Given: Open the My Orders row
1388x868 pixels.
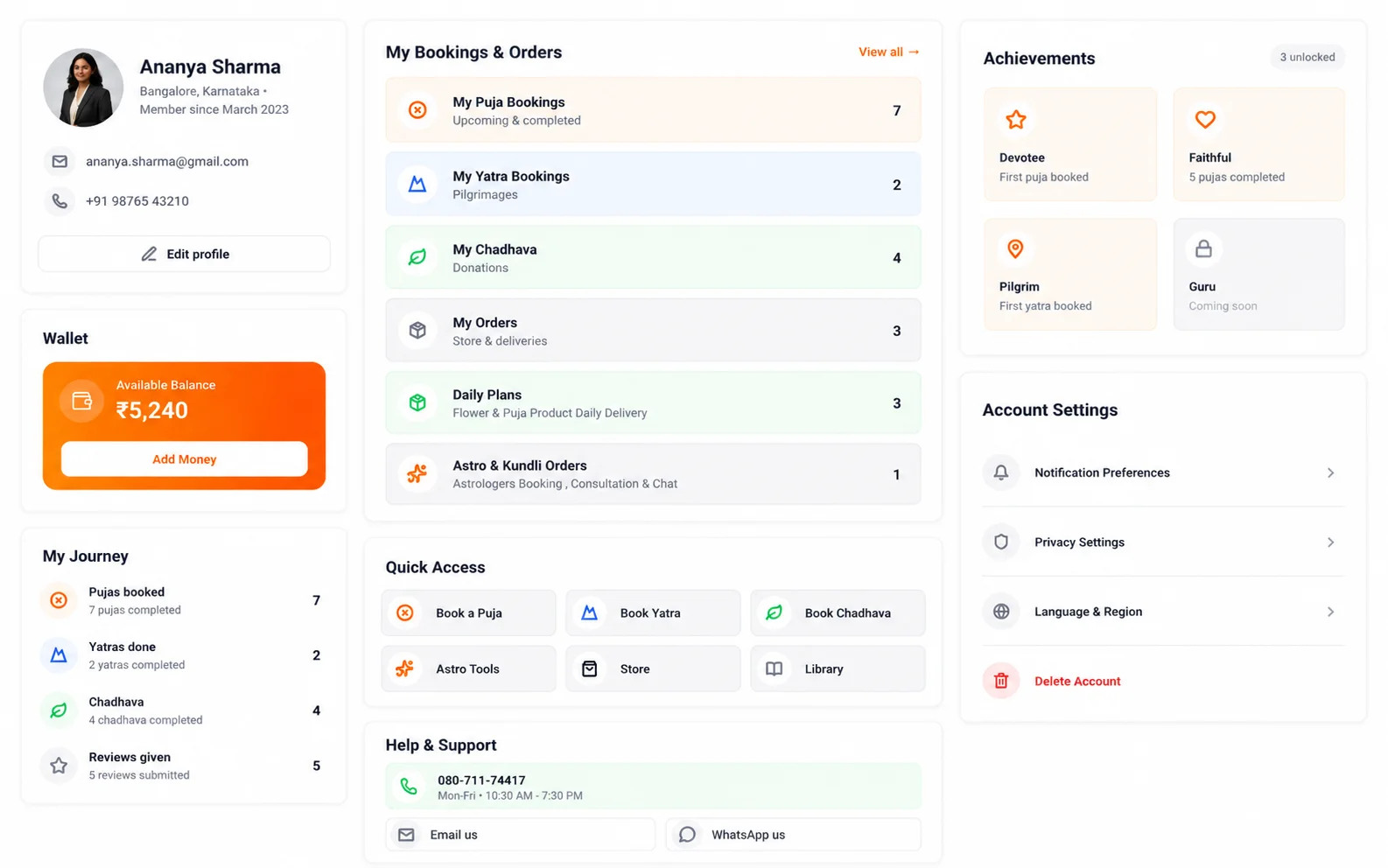Looking at the screenshot, I should pos(653,330).
